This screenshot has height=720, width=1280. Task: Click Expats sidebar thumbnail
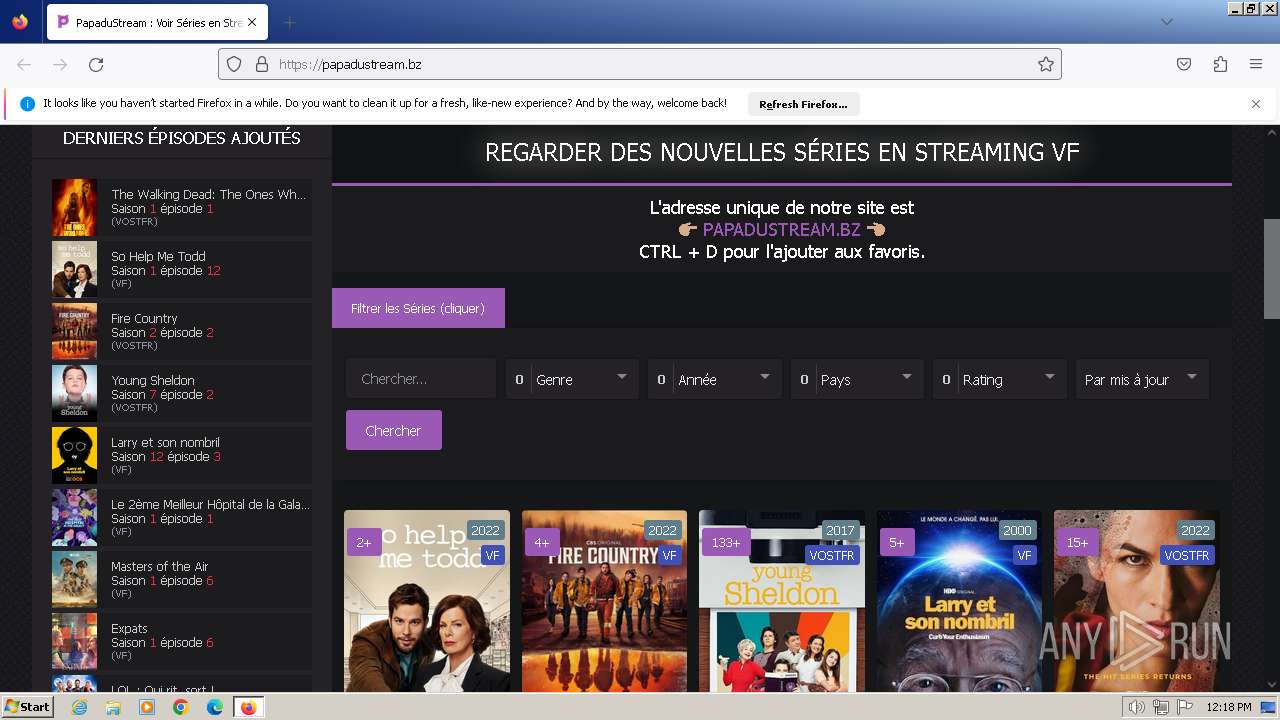click(x=74, y=641)
